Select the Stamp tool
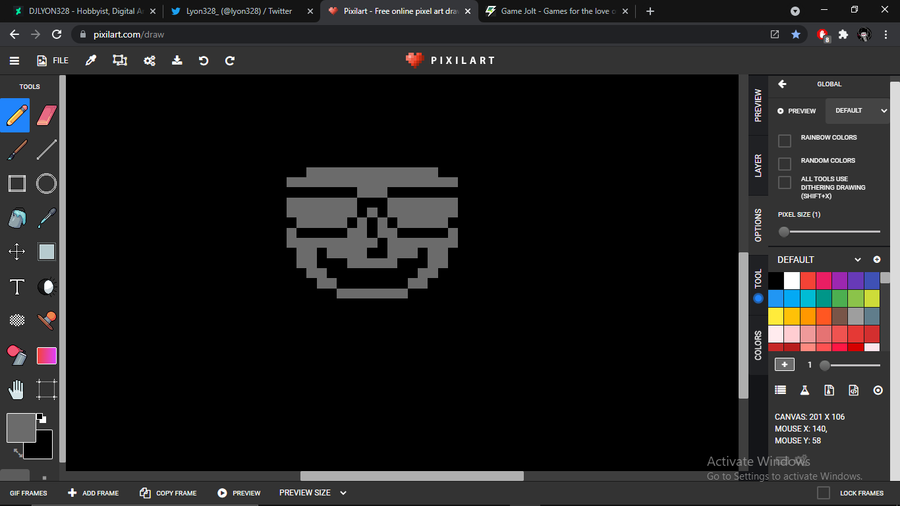 coord(46,320)
